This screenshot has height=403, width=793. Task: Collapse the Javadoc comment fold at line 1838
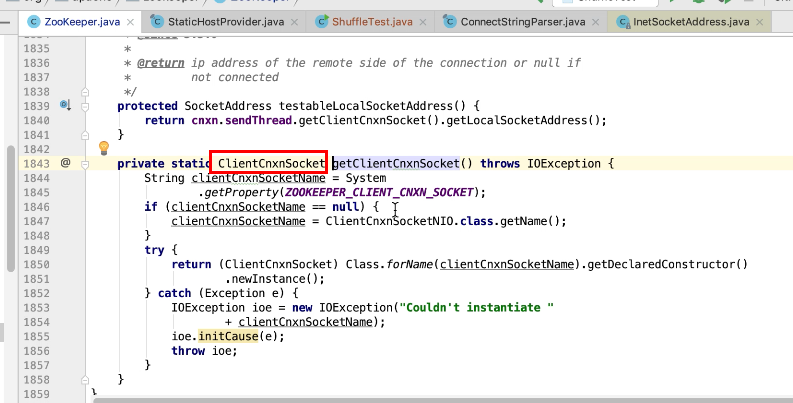click(x=85, y=92)
